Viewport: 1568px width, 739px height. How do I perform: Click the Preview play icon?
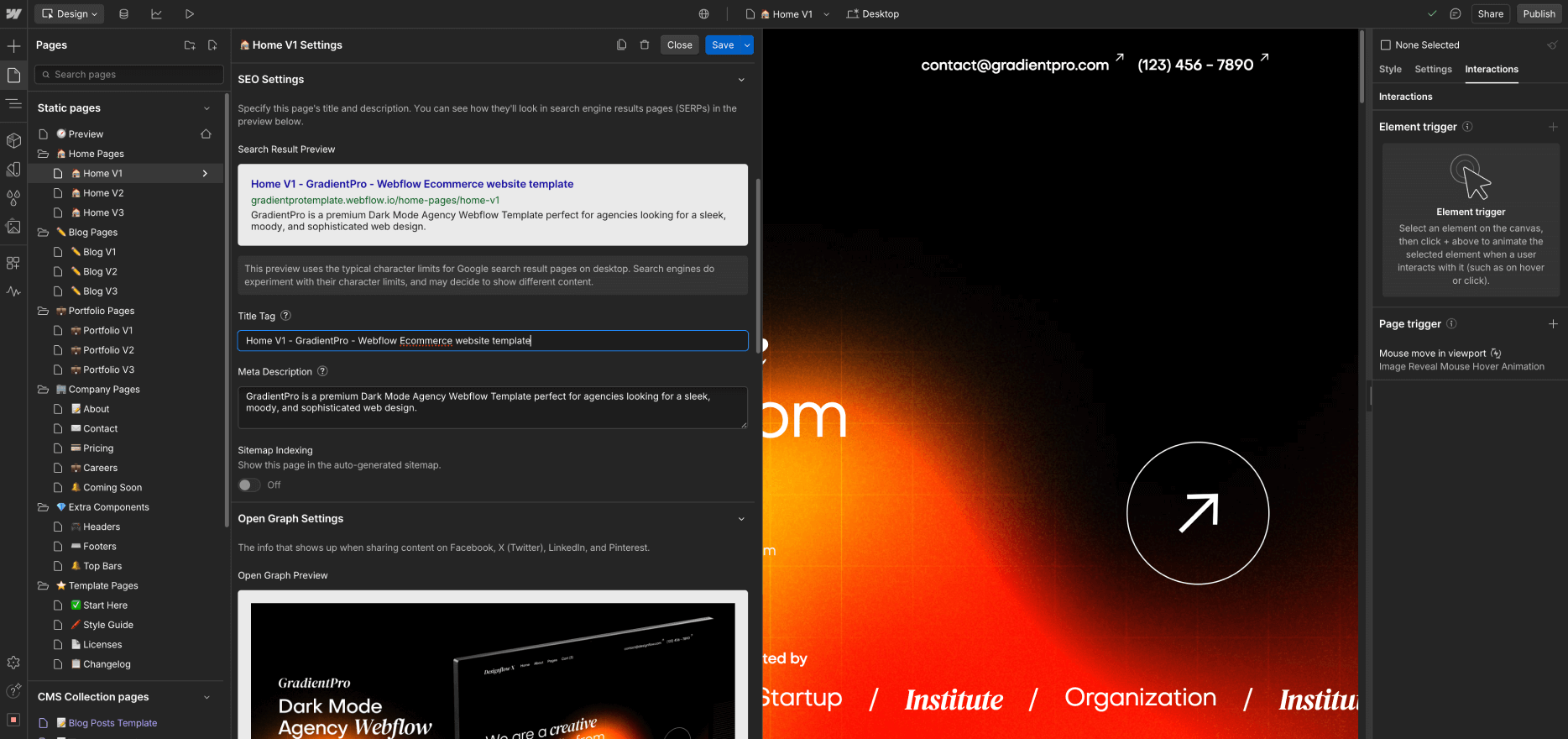pyautogui.click(x=189, y=13)
